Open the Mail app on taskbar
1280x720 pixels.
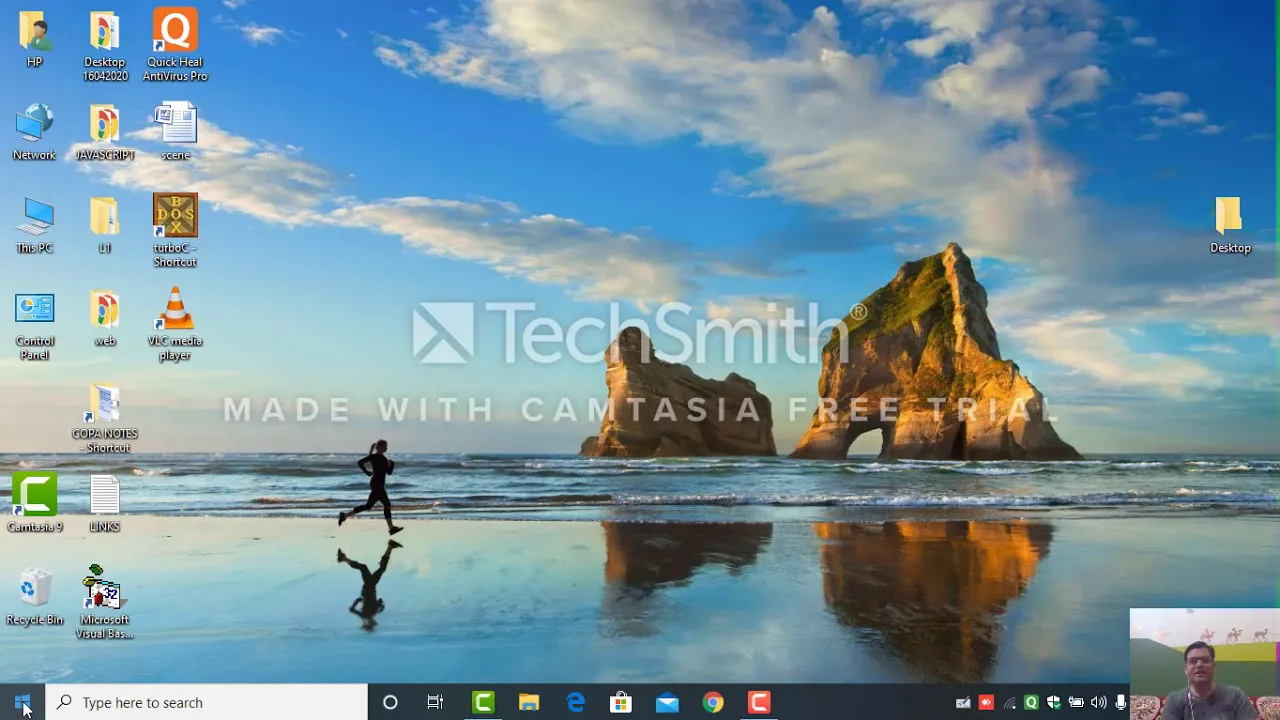tap(667, 702)
